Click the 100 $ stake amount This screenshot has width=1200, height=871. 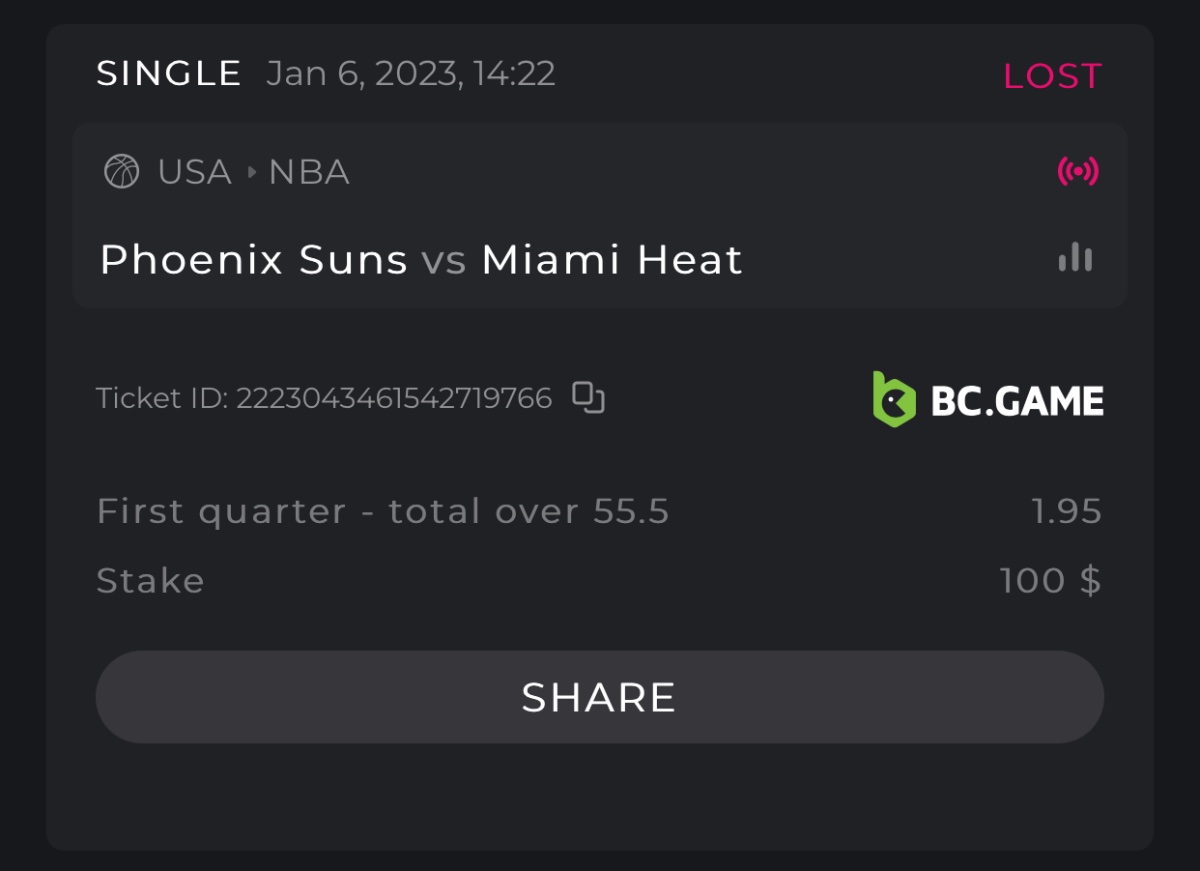tap(1050, 581)
